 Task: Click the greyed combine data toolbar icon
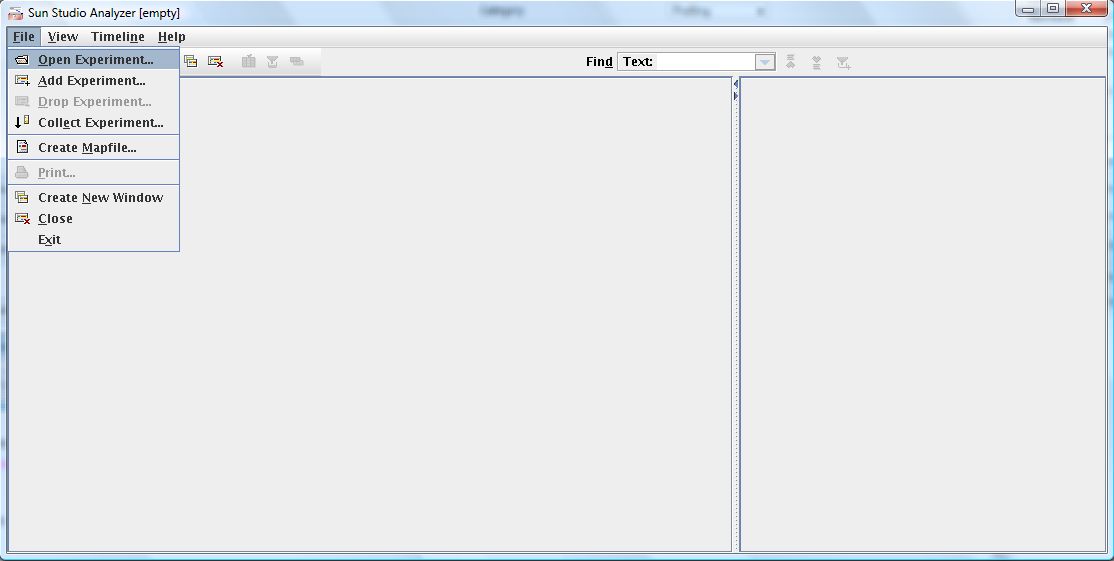tap(249, 62)
